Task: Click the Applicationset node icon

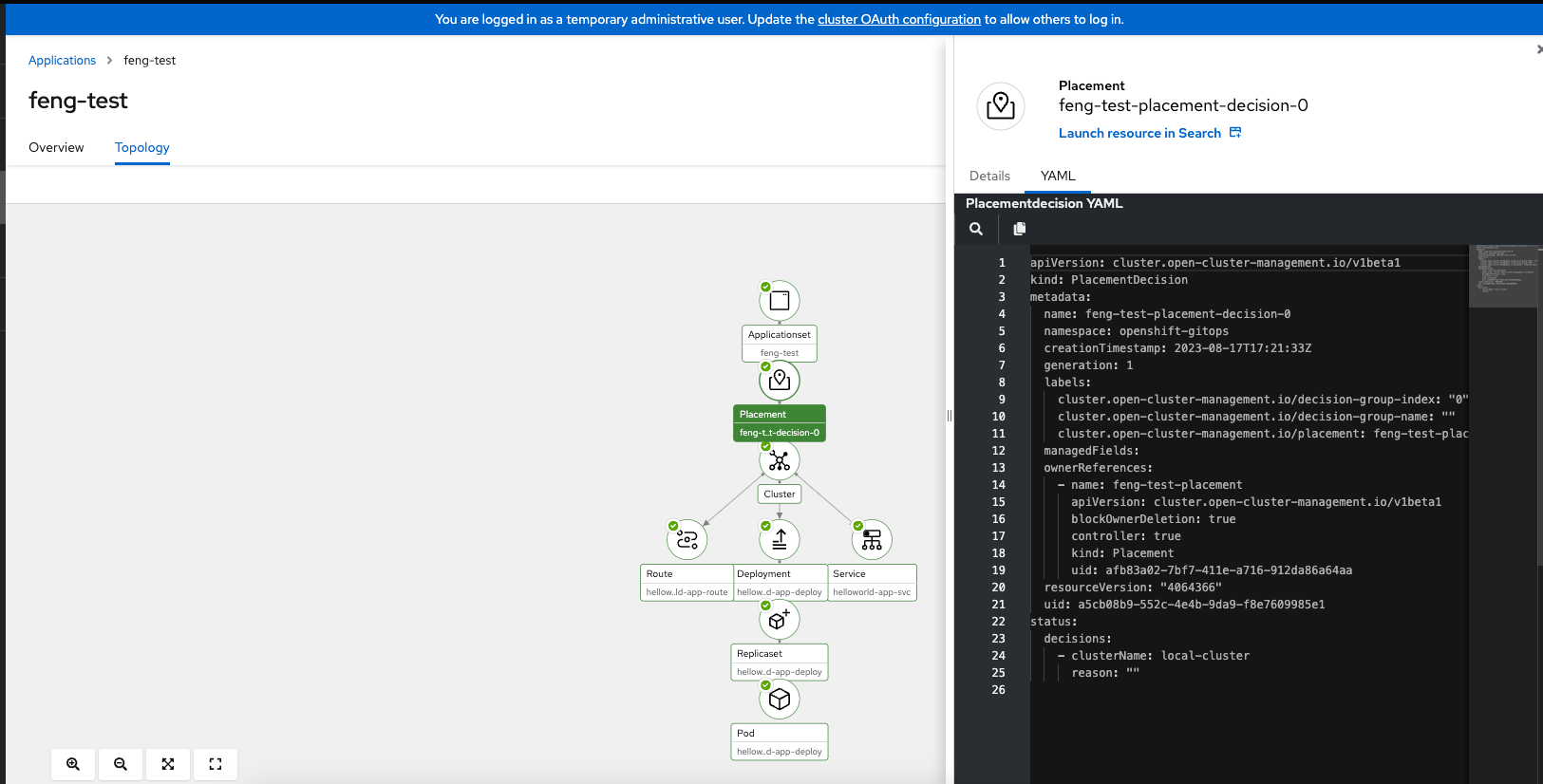Action: pyautogui.click(x=780, y=301)
